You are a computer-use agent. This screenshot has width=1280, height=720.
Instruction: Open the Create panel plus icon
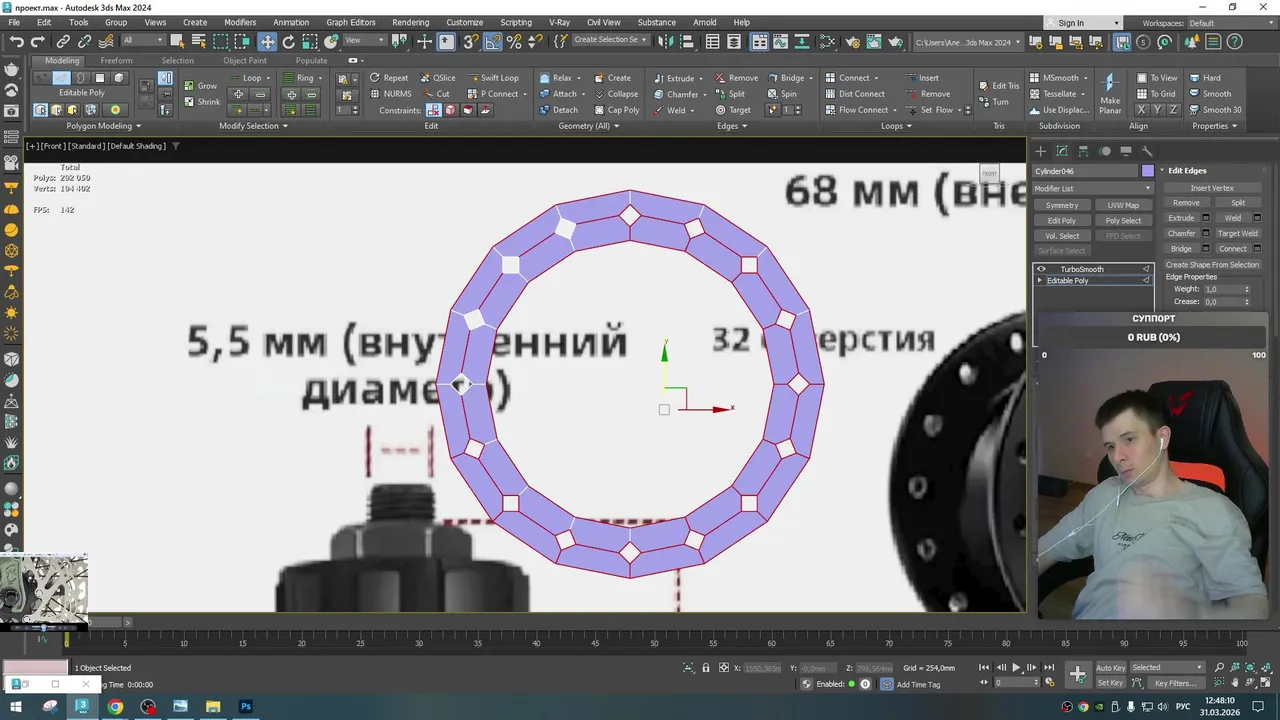tap(1040, 151)
